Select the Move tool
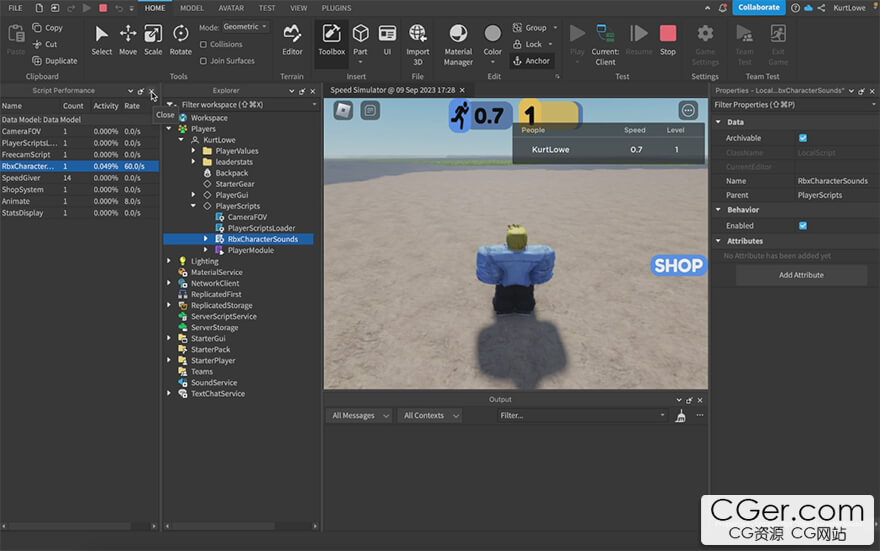 pos(128,40)
